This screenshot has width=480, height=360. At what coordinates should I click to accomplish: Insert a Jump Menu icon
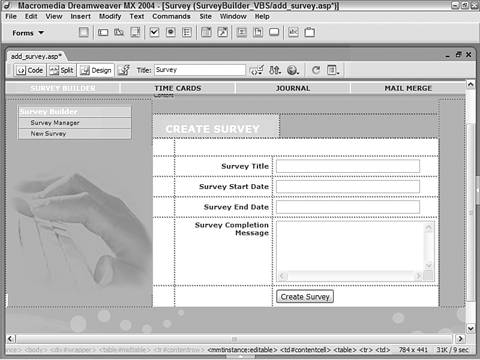coord(223,32)
